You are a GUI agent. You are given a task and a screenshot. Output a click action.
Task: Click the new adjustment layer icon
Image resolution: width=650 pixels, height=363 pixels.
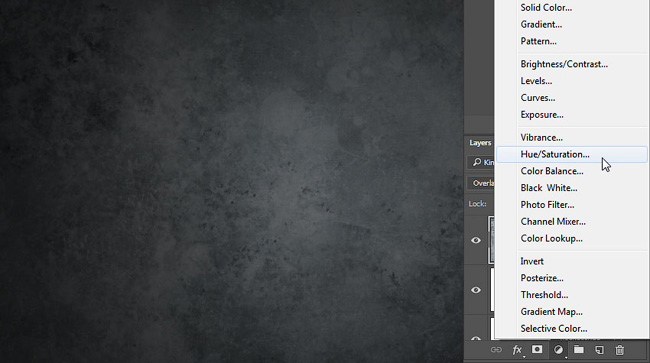[558, 350]
